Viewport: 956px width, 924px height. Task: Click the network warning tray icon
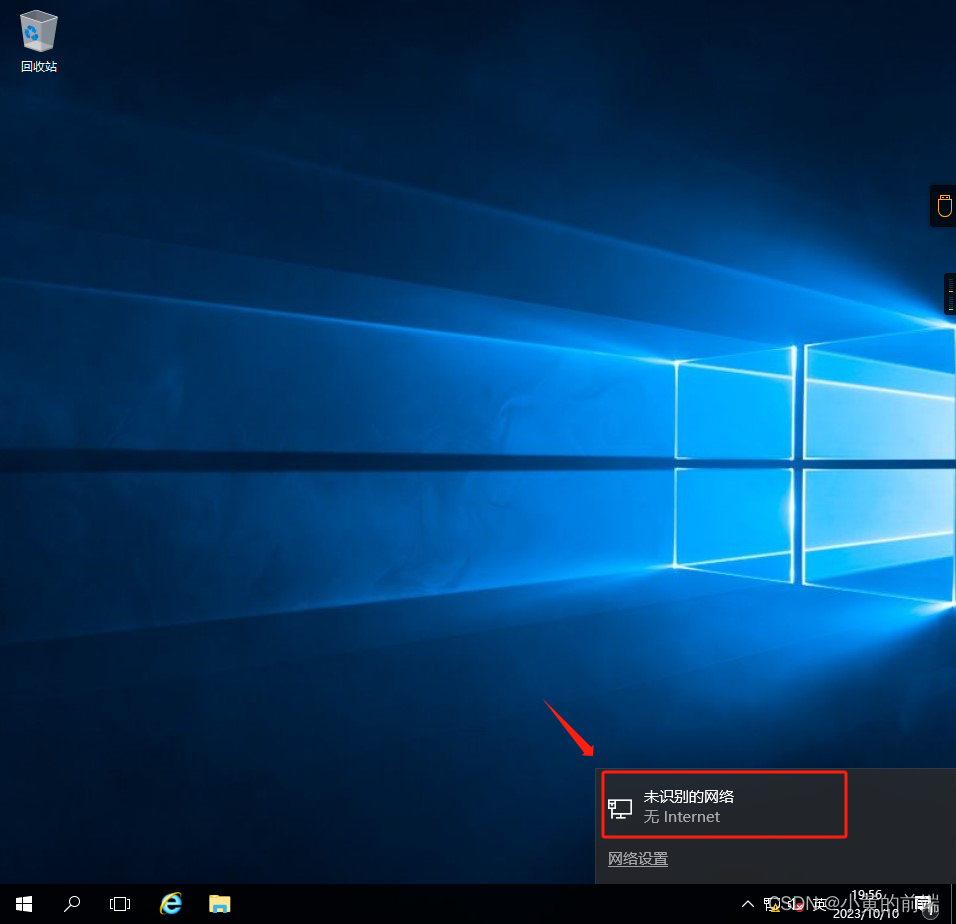point(772,904)
